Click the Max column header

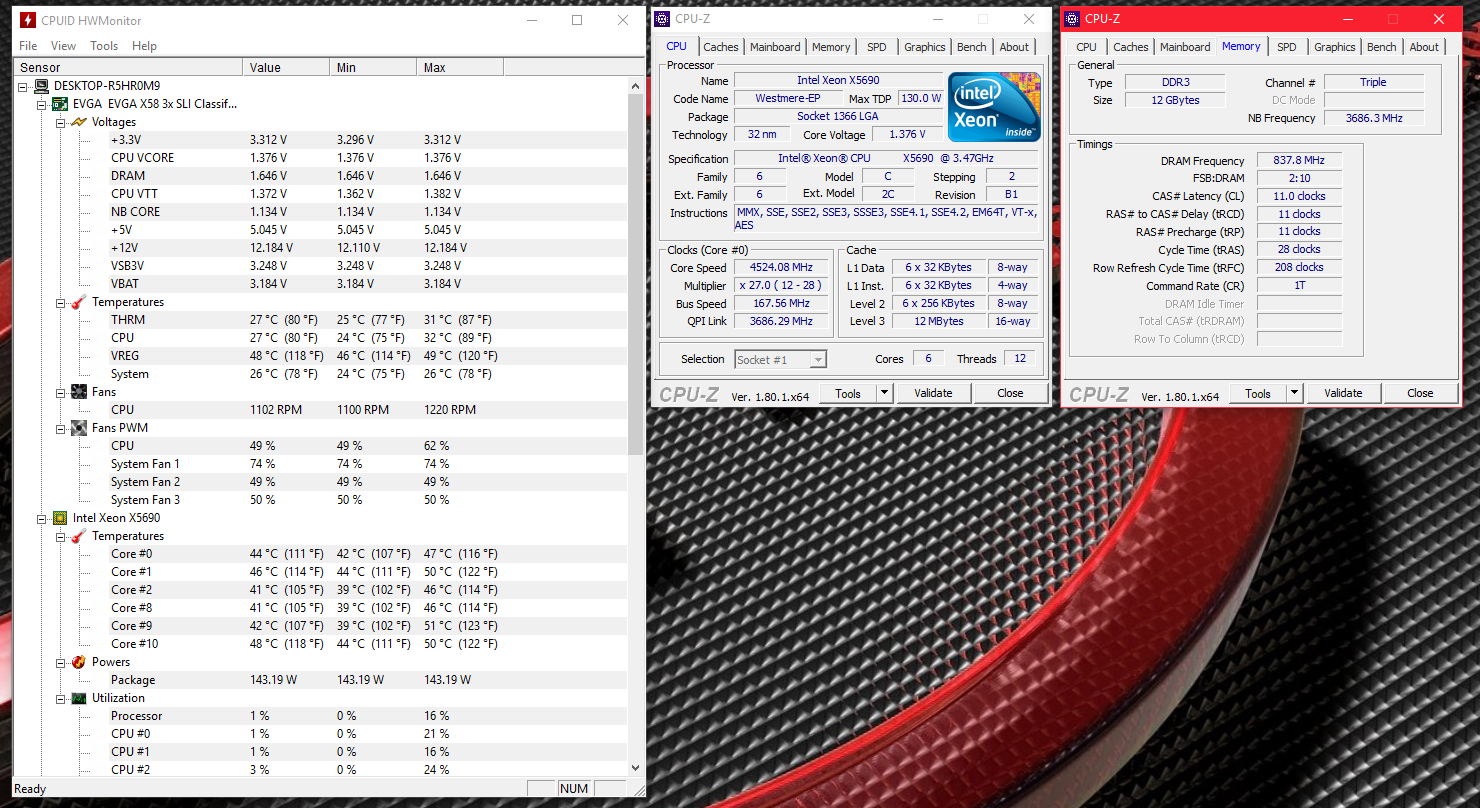[x=460, y=68]
